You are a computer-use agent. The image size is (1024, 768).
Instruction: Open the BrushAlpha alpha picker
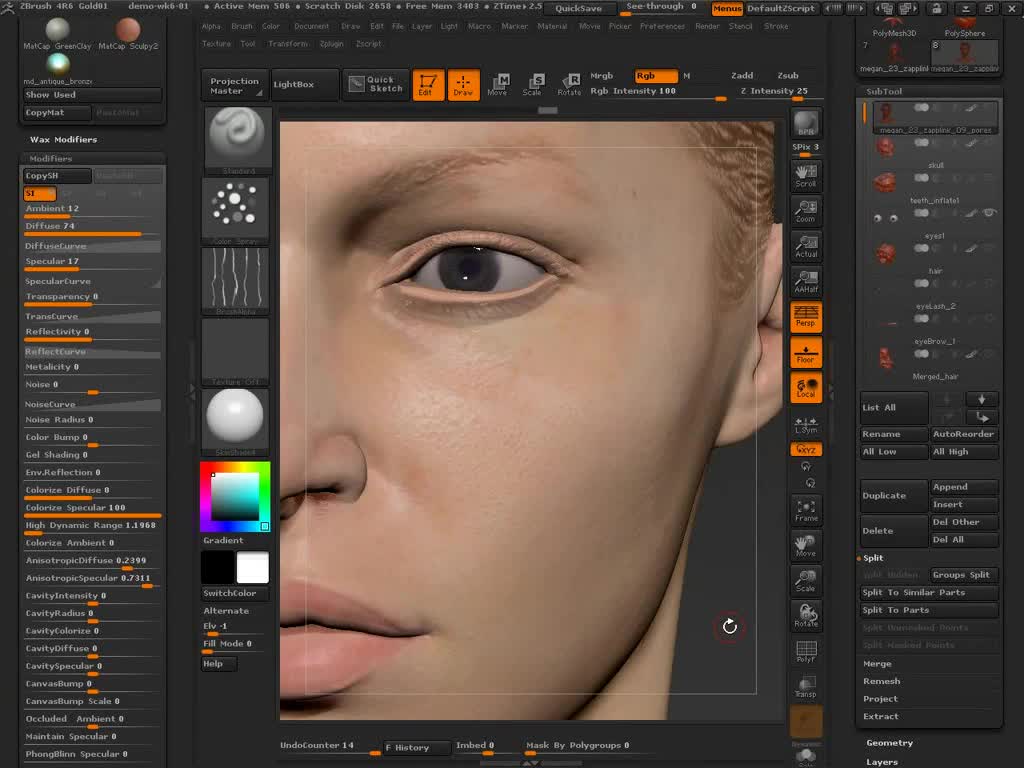pyautogui.click(x=235, y=281)
